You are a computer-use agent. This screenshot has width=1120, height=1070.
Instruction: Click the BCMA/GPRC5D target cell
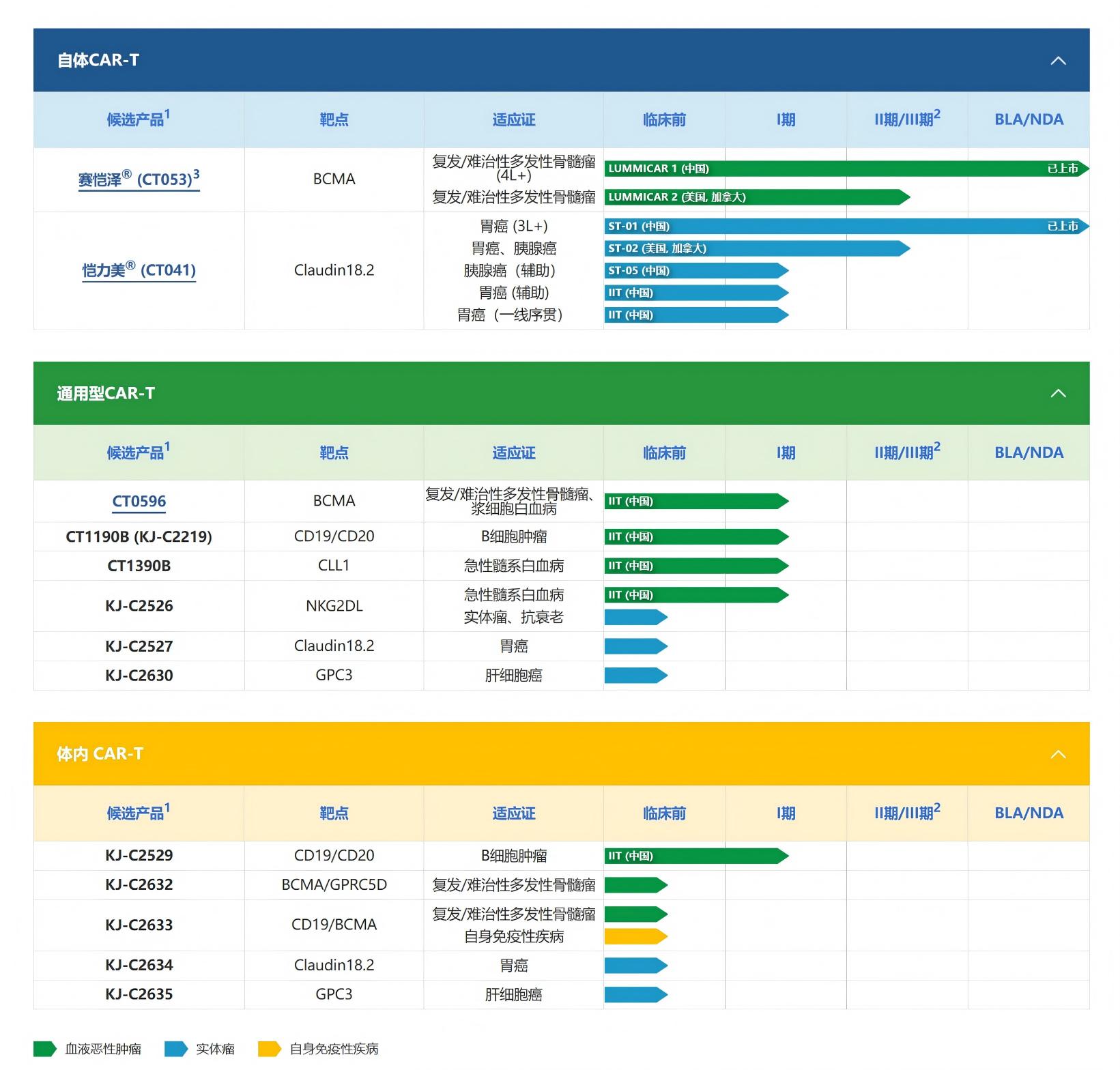(334, 885)
